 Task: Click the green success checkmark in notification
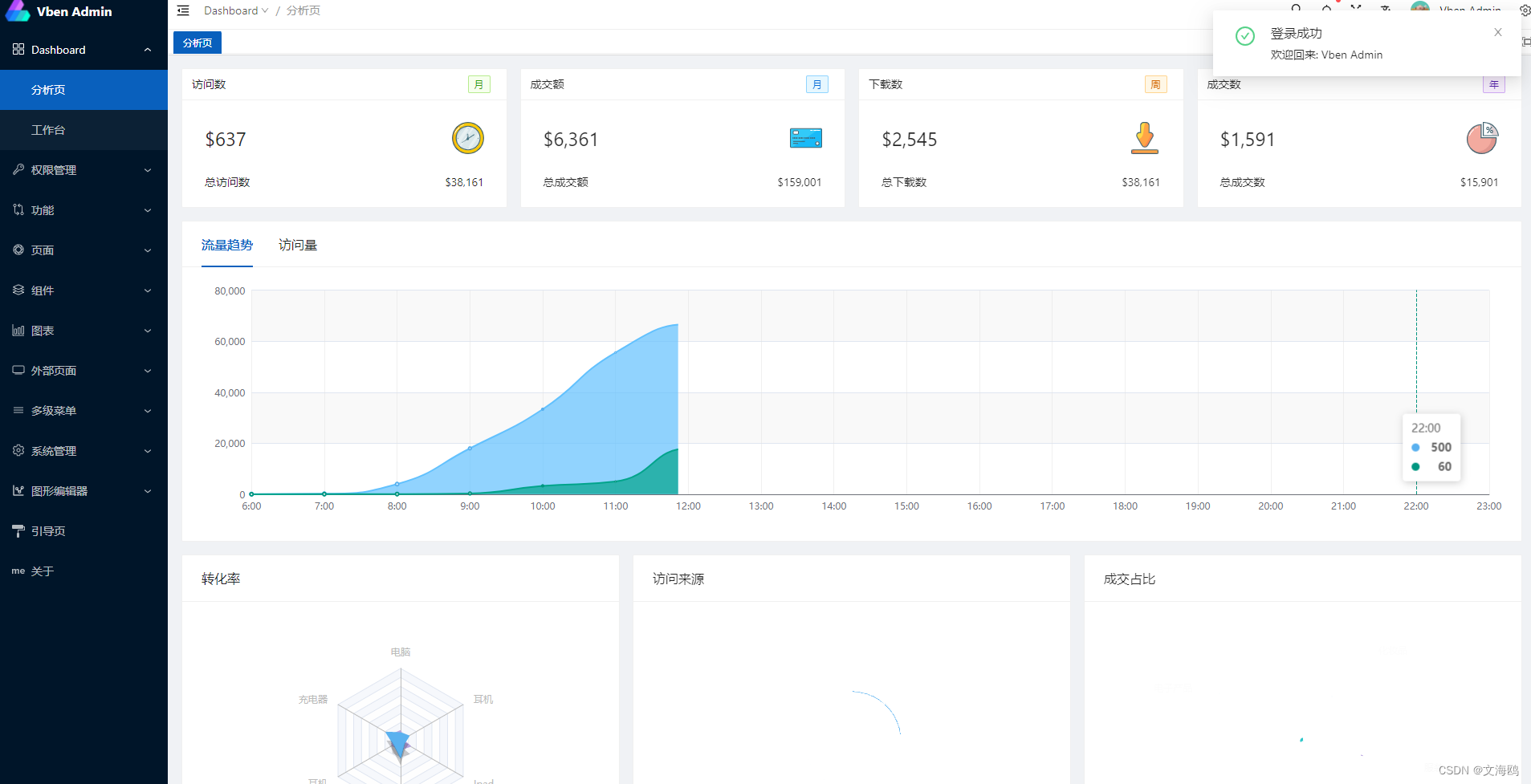pyautogui.click(x=1245, y=36)
